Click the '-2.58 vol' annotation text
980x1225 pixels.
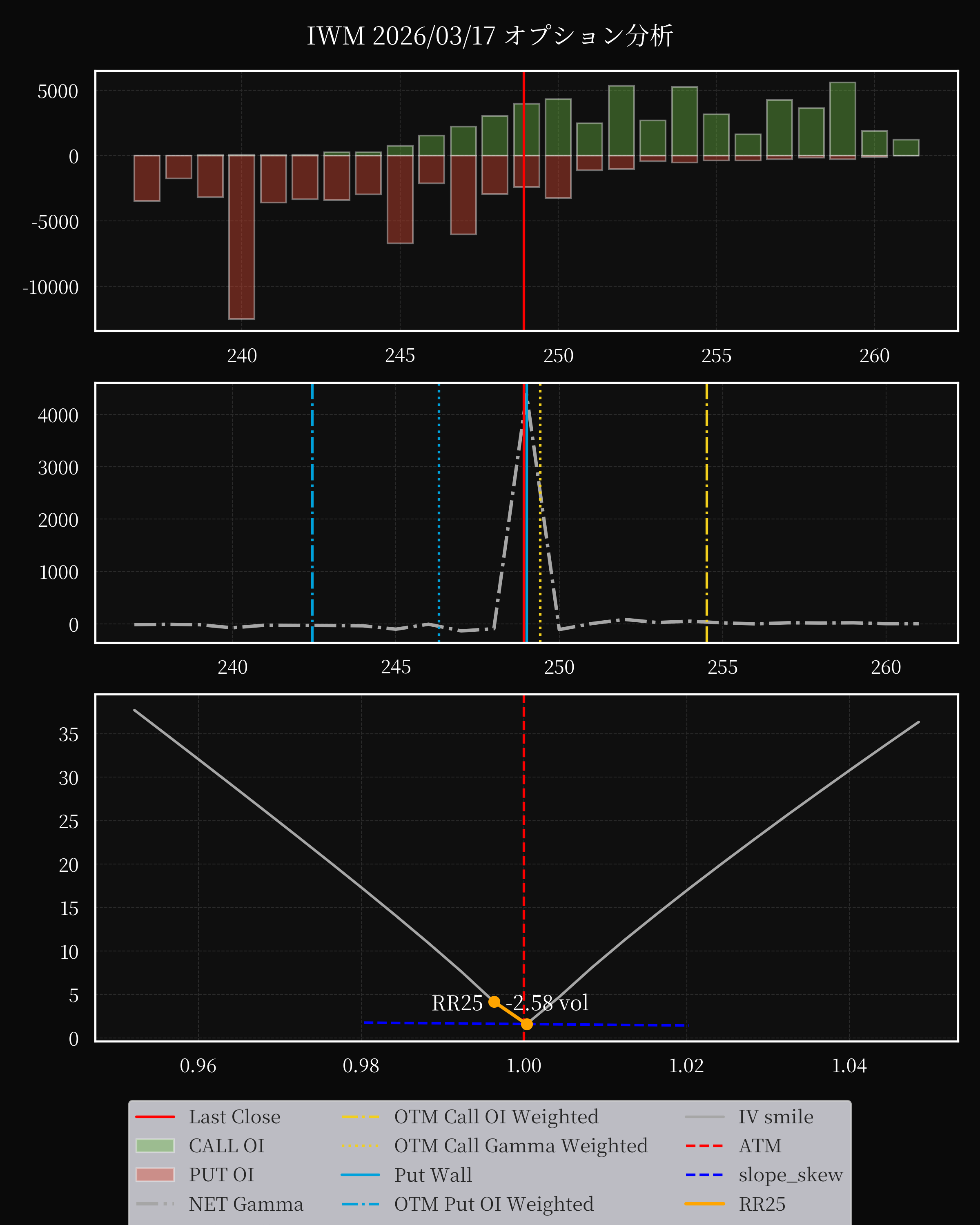pos(547,1003)
